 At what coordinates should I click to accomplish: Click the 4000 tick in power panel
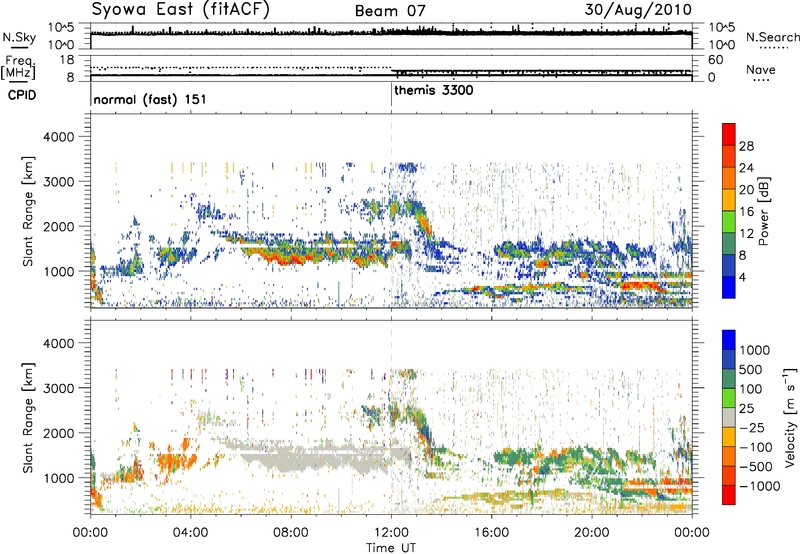[x=59, y=137]
